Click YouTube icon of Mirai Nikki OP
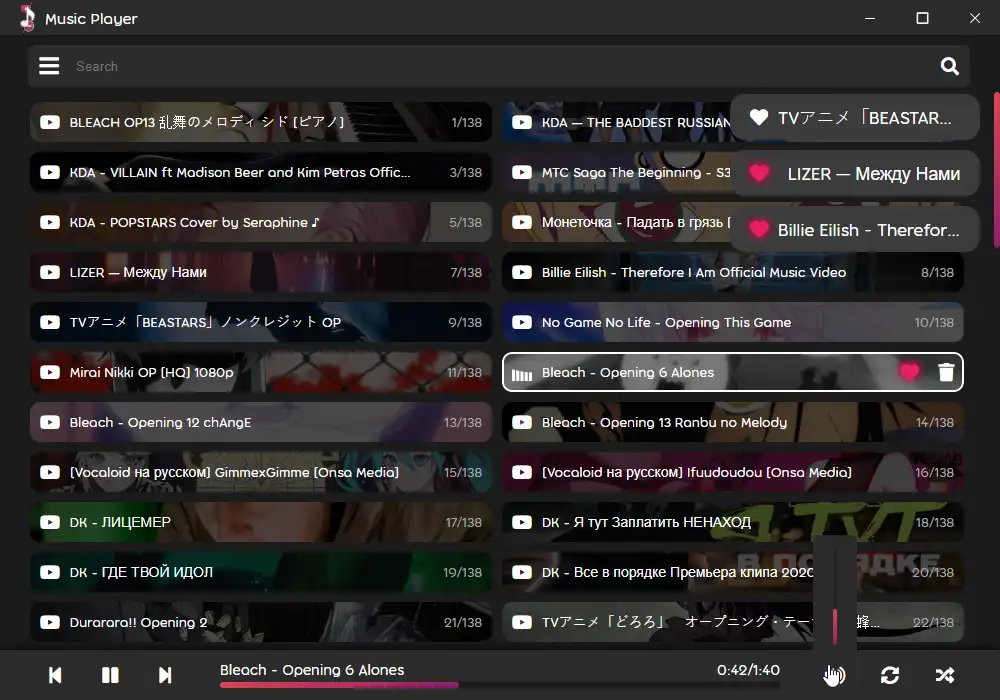This screenshot has width=1000, height=700. click(x=50, y=372)
